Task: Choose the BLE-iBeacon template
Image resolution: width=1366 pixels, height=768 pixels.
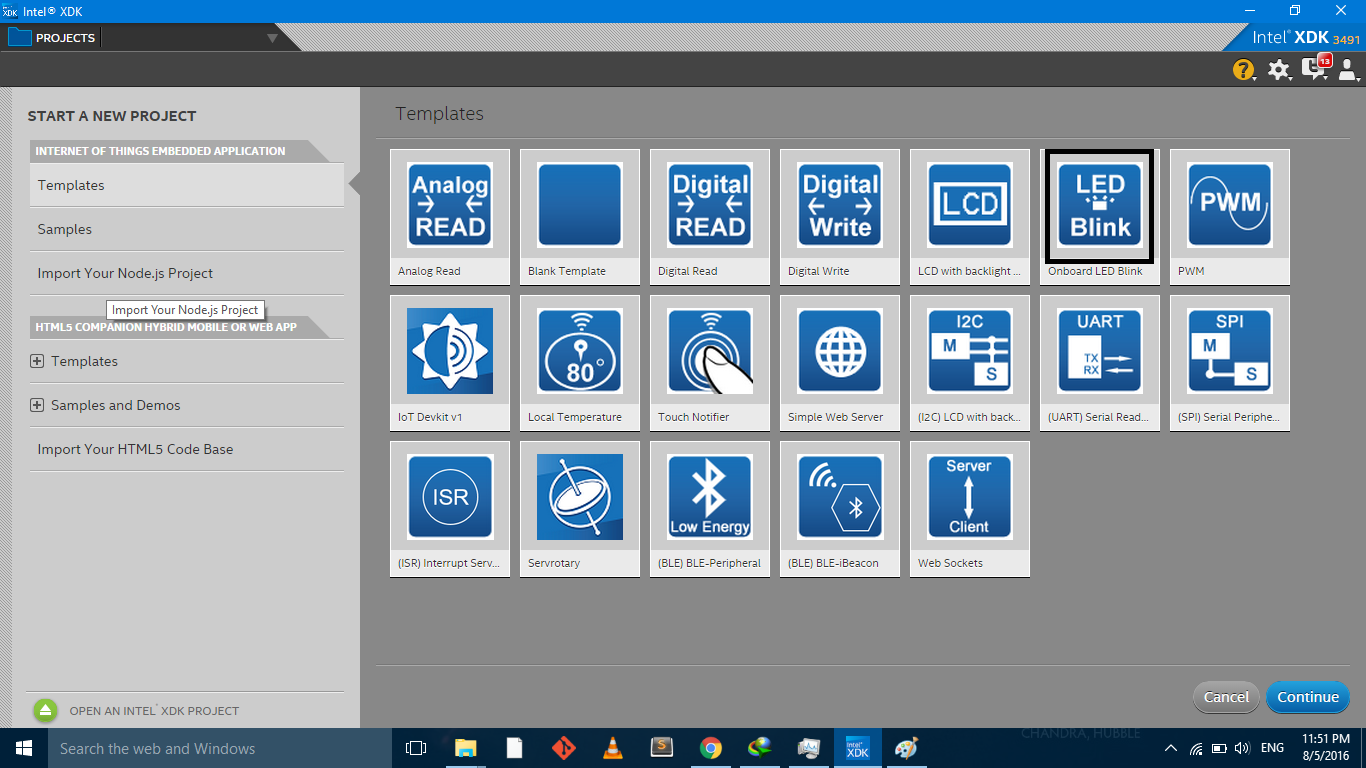Action: (x=840, y=509)
